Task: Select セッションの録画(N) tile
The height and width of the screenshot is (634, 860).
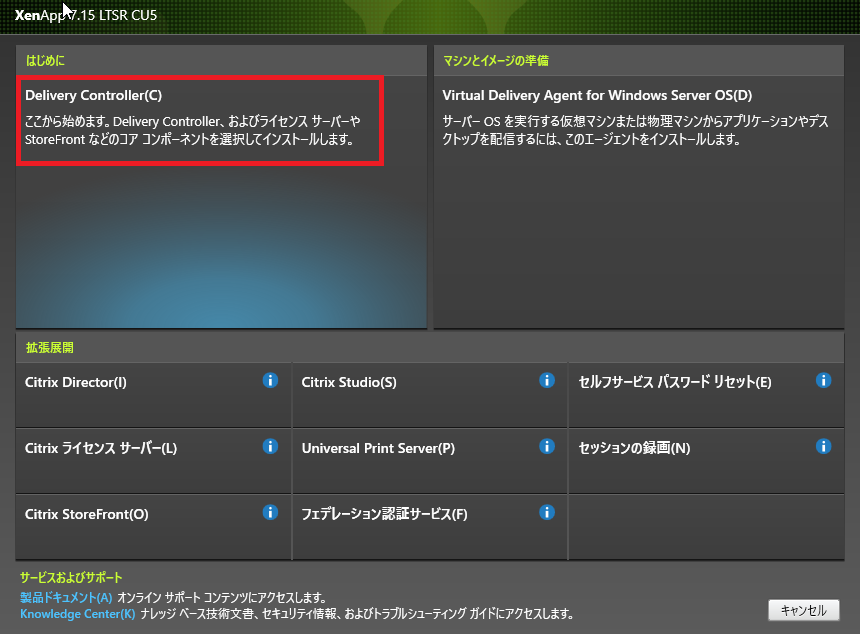Action: coord(634,449)
